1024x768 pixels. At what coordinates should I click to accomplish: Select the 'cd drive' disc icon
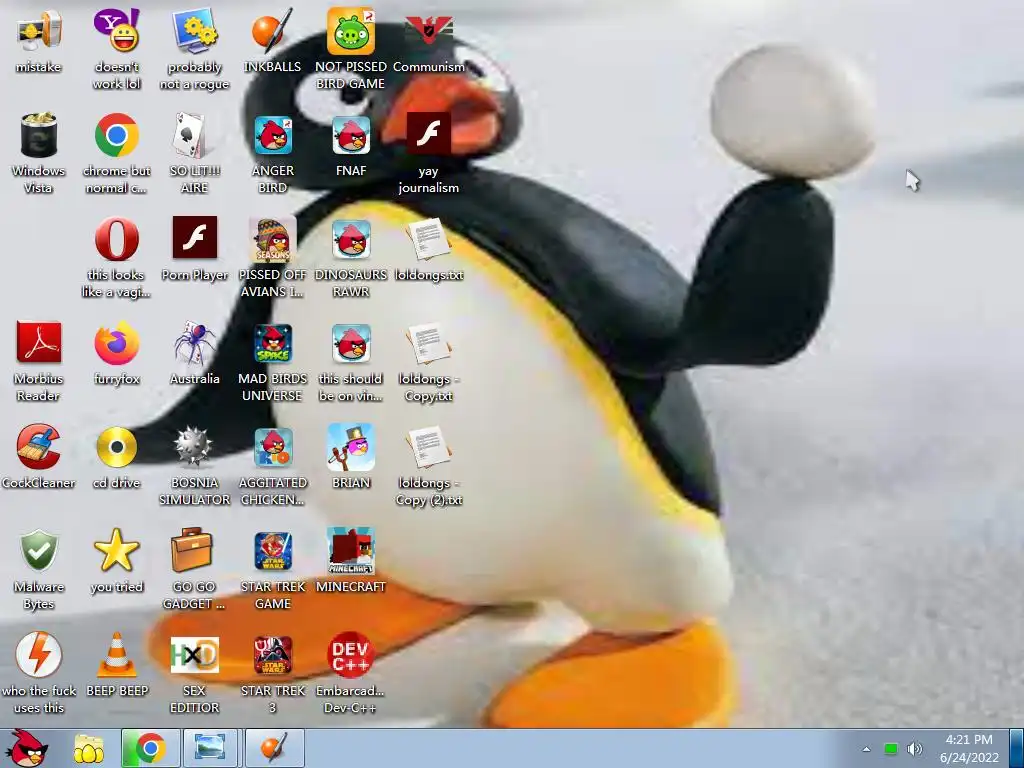(116, 447)
